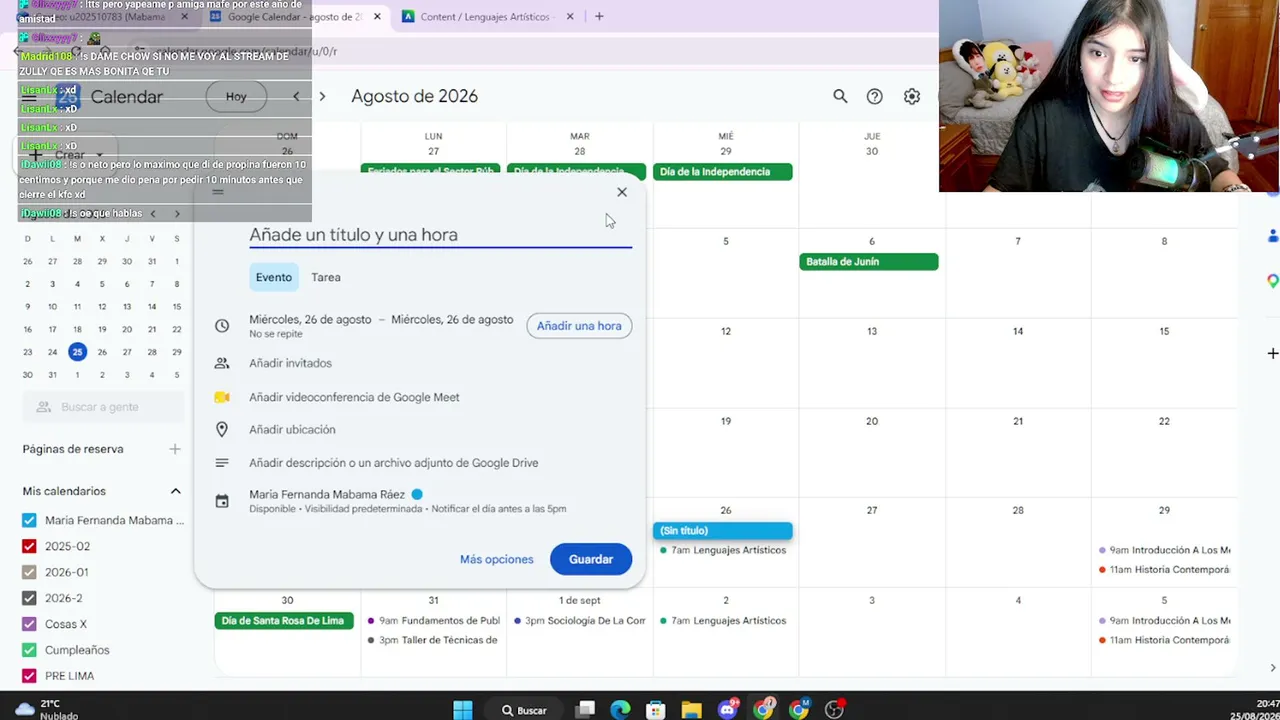The height and width of the screenshot is (720, 1280).
Task: Toggle the 2025-02 calendar checkbox
Action: [x=29, y=546]
